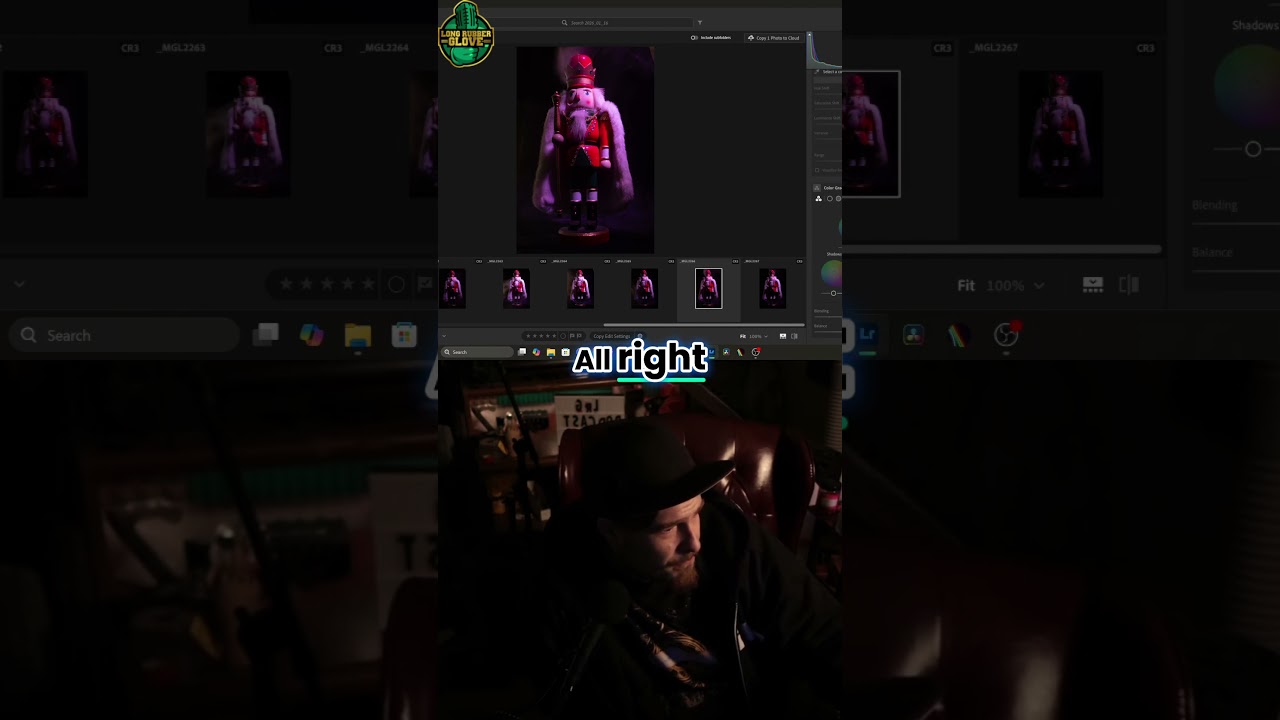Screen dimensions: 1280x720
Task: Open DaVinci Resolve from the taskbar
Action: (726, 352)
